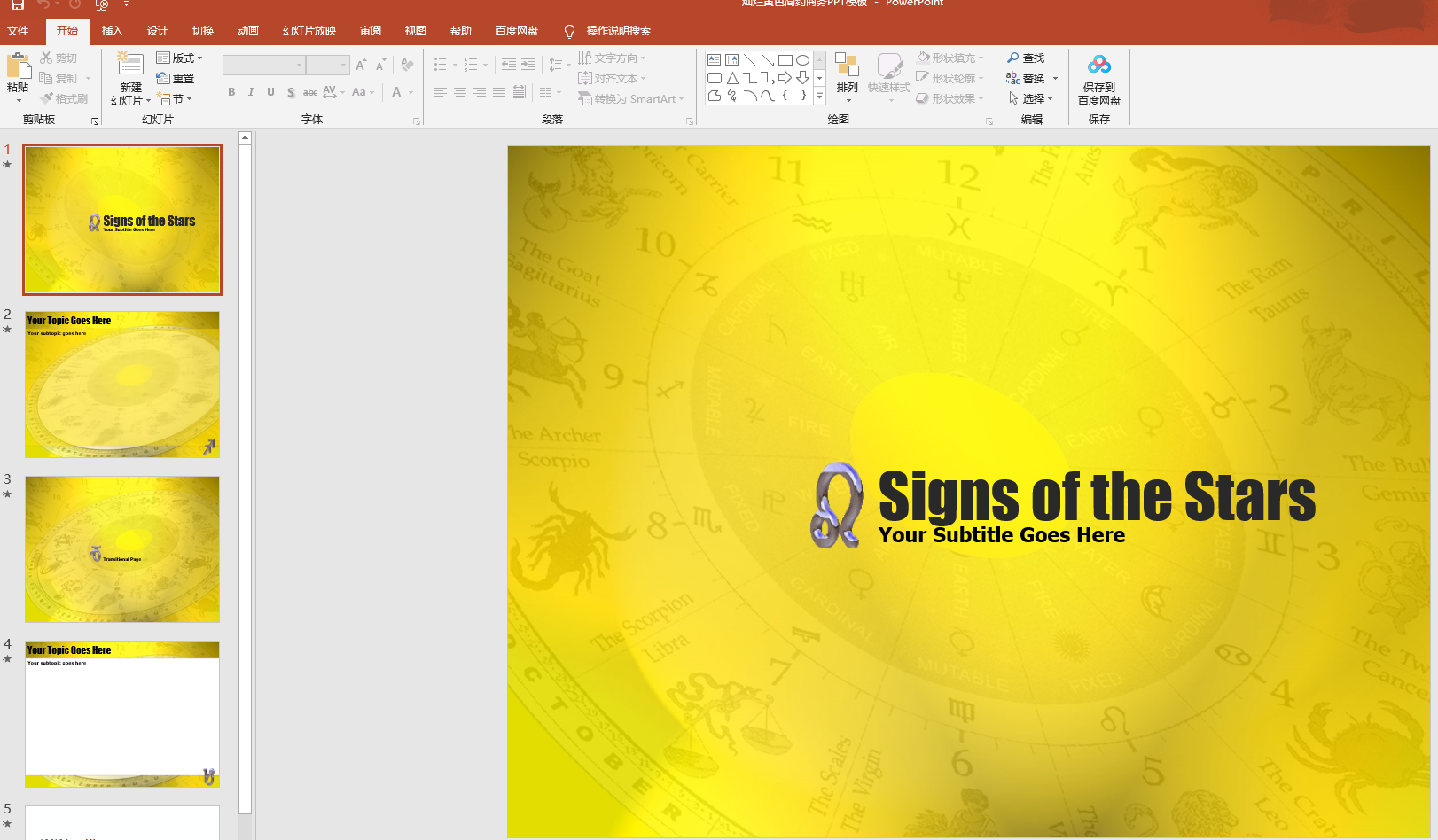The height and width of the screenshot is (840, 1438).
Task: Select the curve shape in the gallery
Action: tap(768, 96)
